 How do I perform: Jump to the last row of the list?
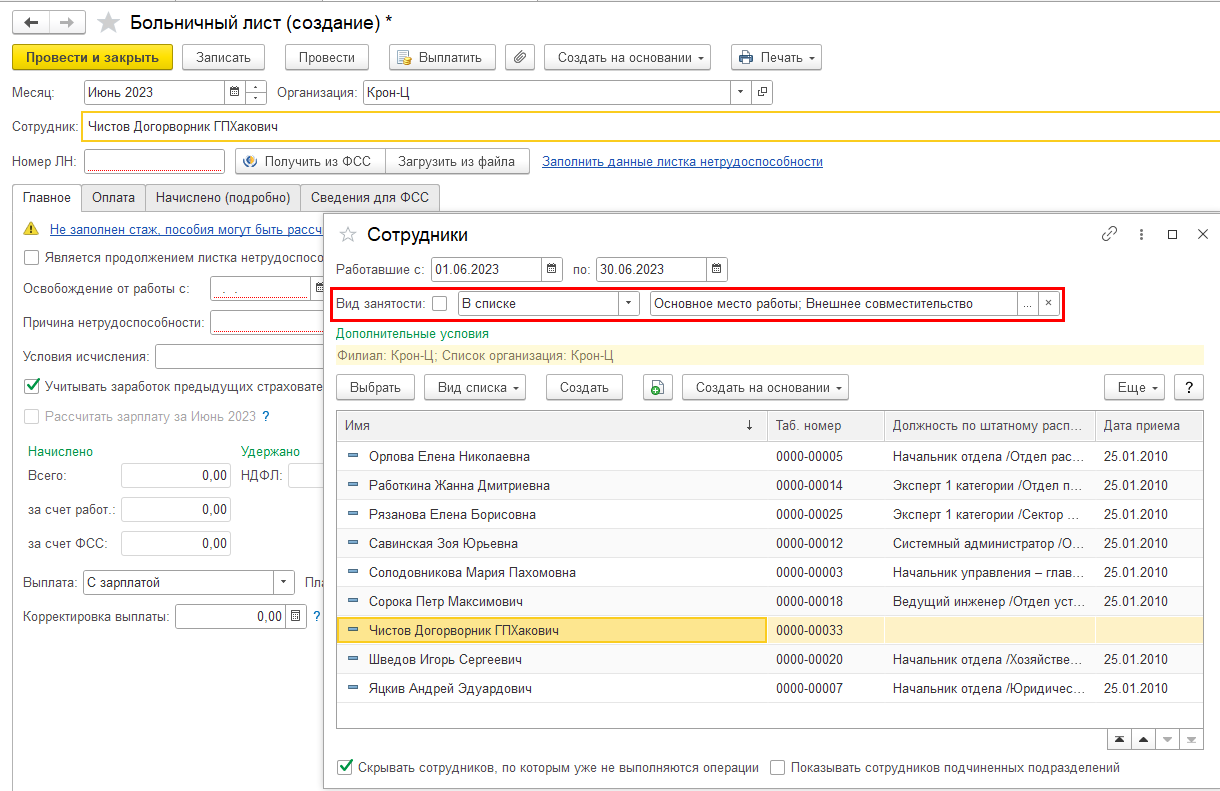(x=1191, y=739)
